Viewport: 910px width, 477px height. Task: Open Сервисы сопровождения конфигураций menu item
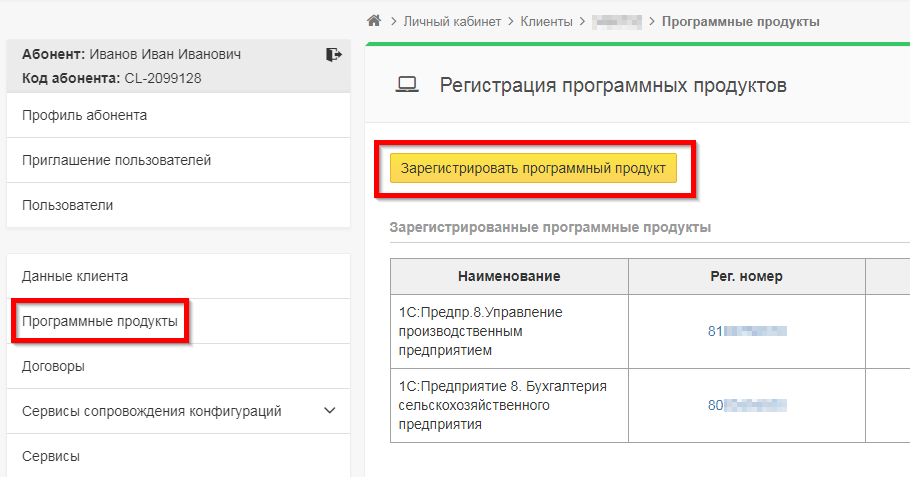point(178,411)
